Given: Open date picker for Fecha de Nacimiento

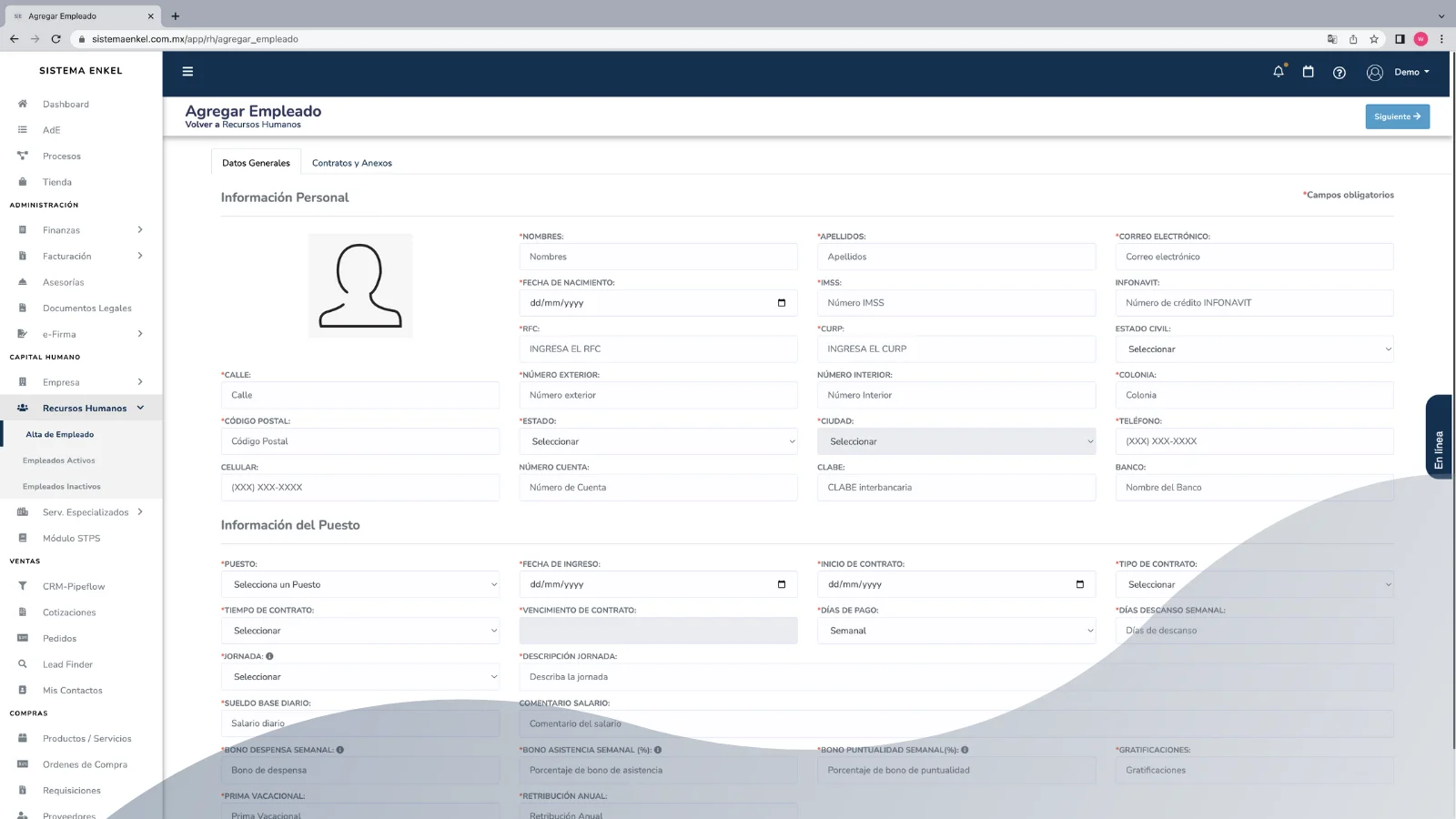Looking at the screenshot, I should coord(781,303).
